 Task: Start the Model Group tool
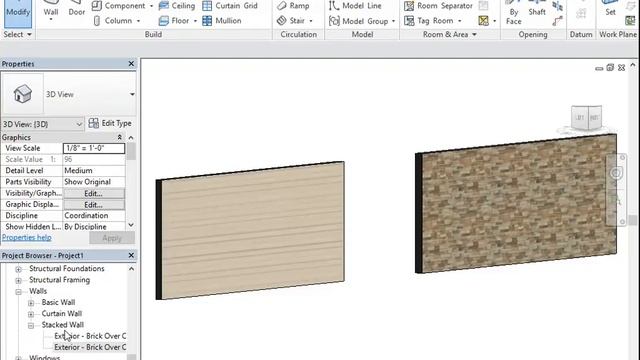(359, 21)
